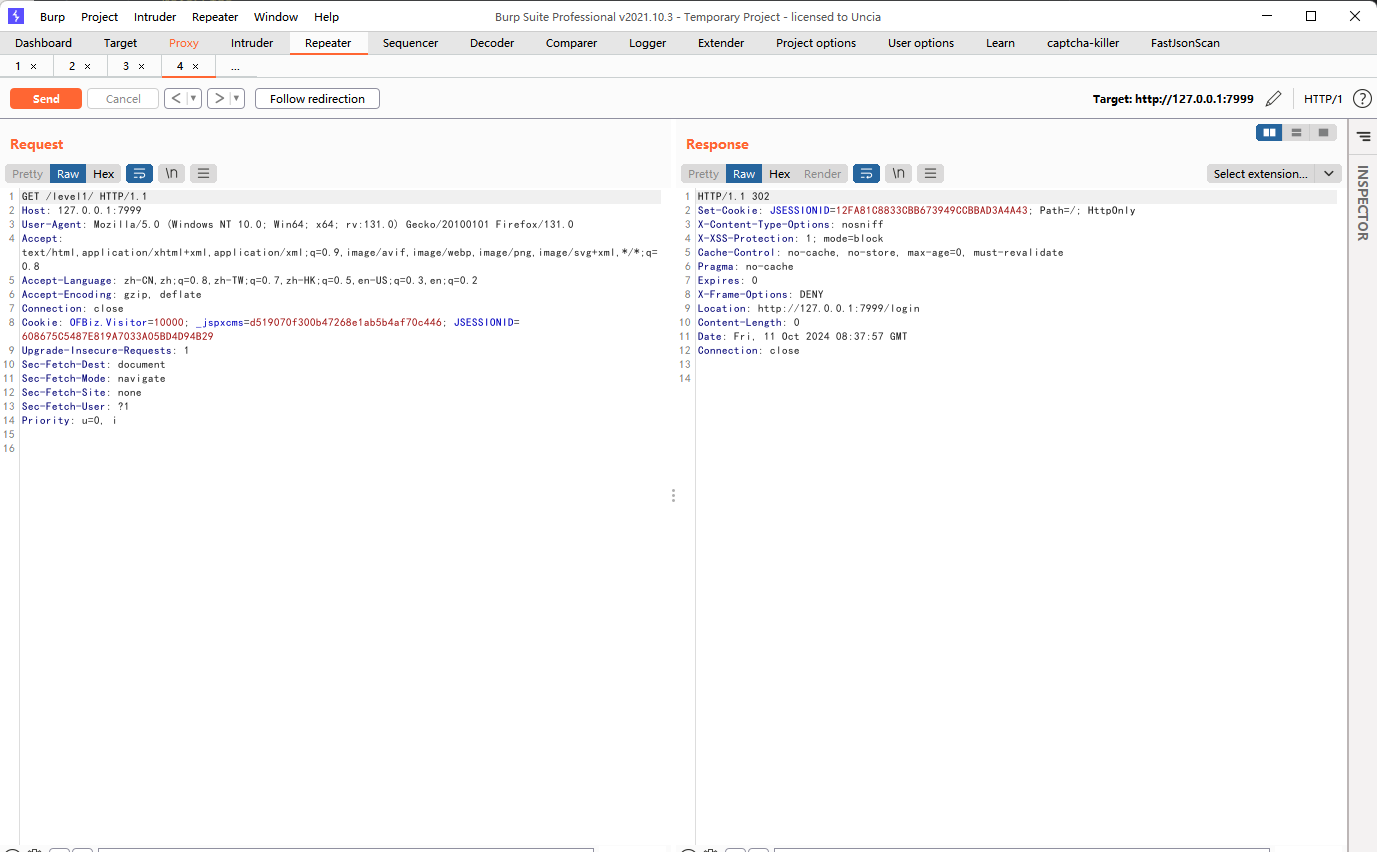
Task: Toggle show non-printable chars in Response panel
Action: pos(898,174)
